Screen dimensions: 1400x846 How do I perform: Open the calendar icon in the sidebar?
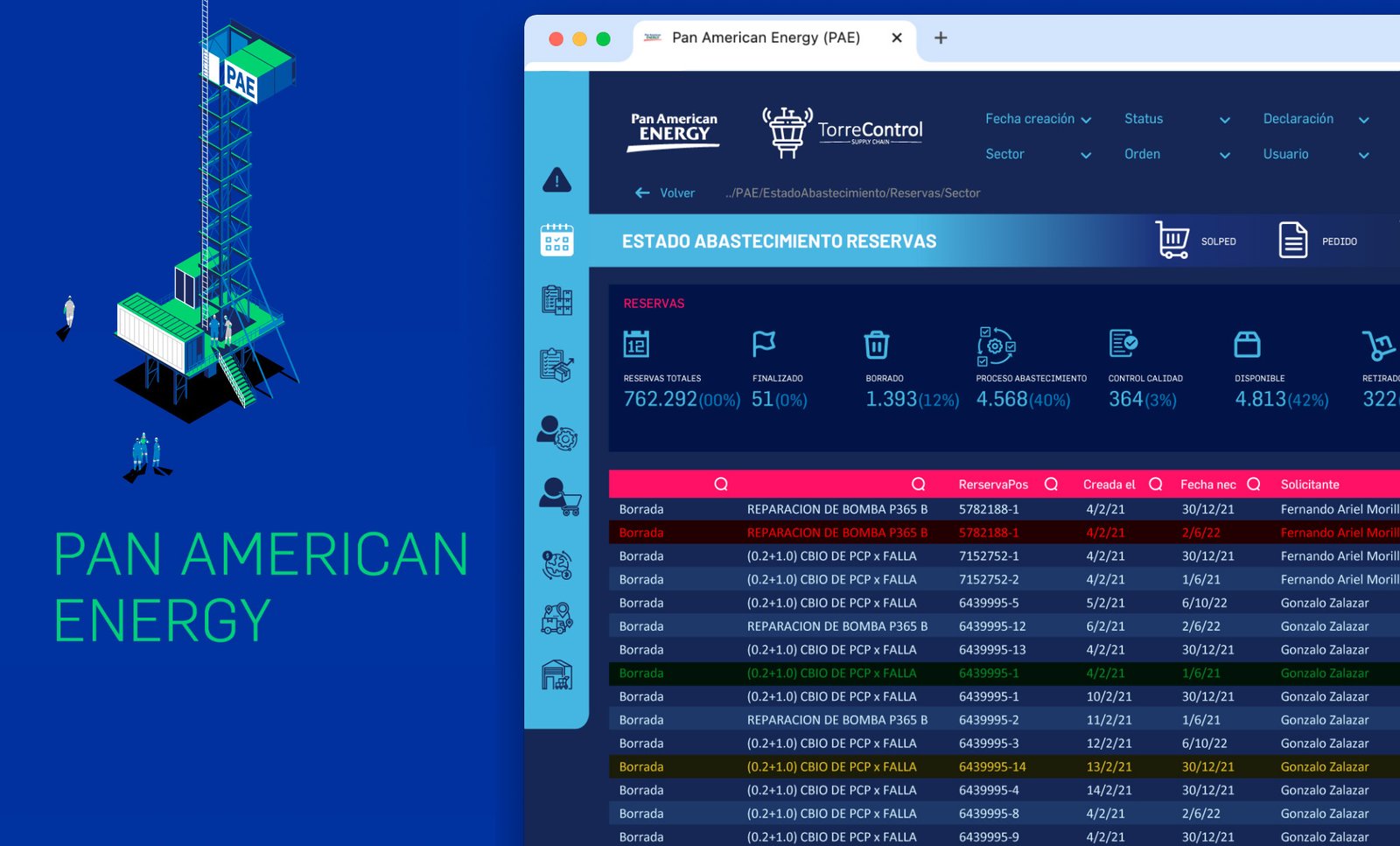pyautogui.click(x=556, y=240)
